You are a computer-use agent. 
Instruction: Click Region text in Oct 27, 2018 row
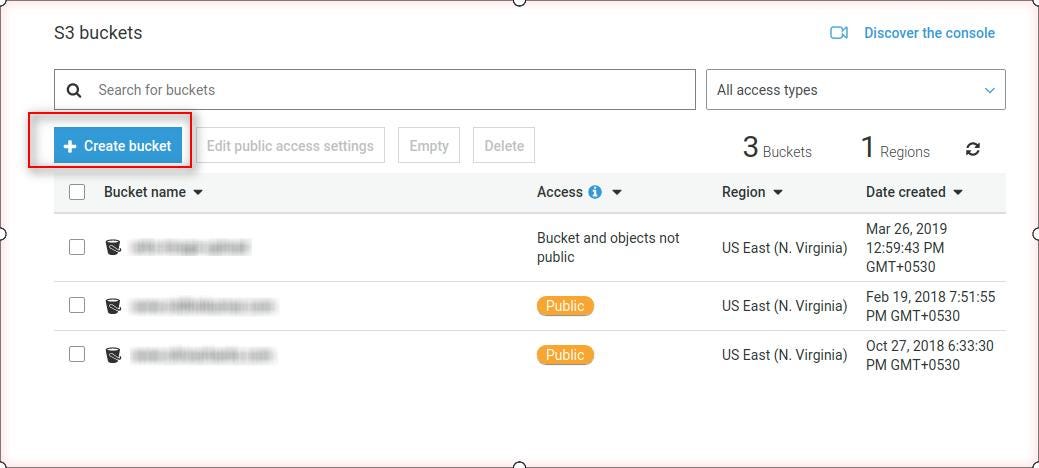point(785,355)
